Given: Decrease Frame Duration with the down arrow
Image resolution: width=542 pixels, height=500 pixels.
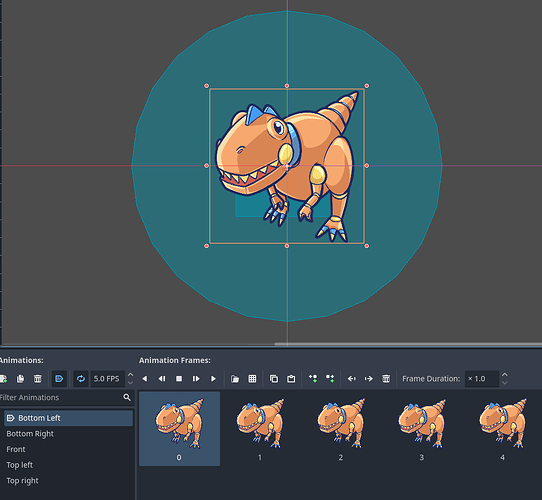Looking at the screenshot, I should click(x=505, y=383).
